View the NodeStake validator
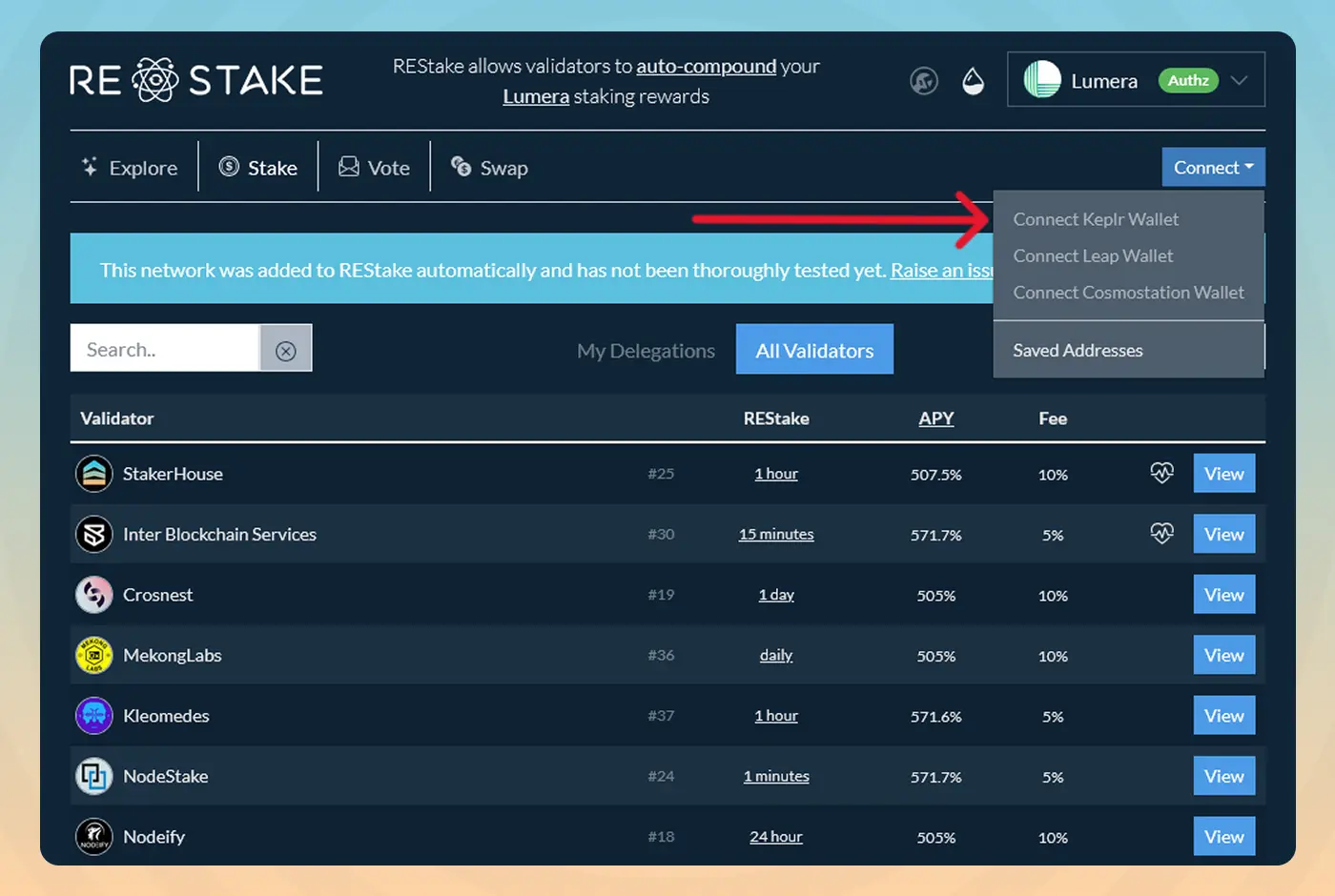The height and width of the screenshot is (896, 1335). pos(1223,776)
